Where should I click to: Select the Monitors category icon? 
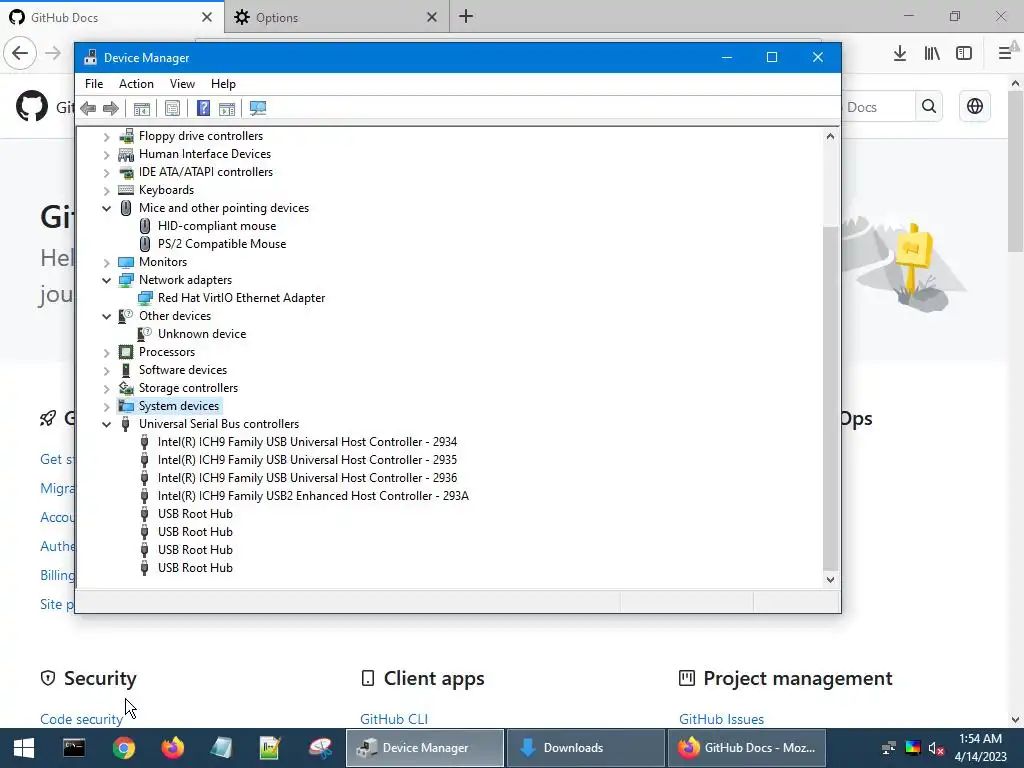(126, 262)
